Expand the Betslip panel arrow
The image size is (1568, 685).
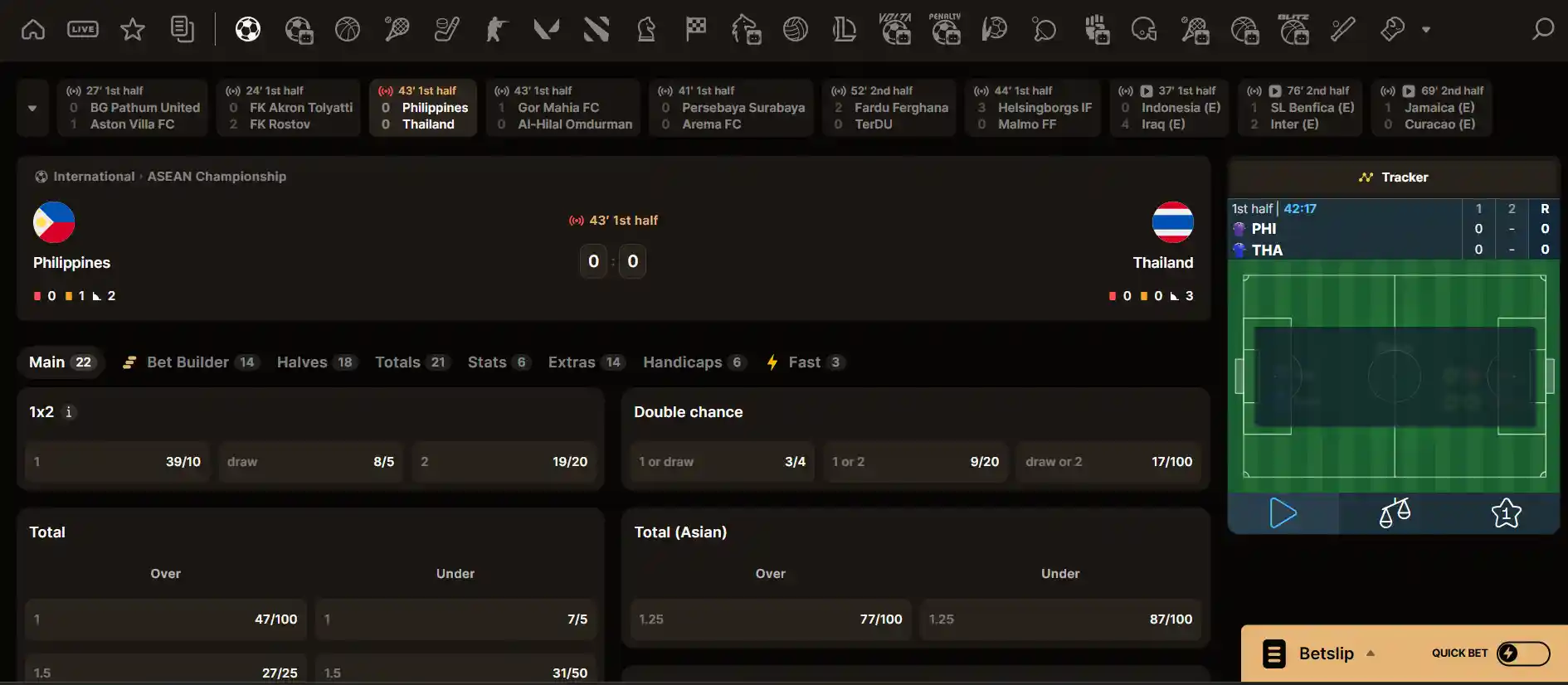click(x=1371, y=653)
